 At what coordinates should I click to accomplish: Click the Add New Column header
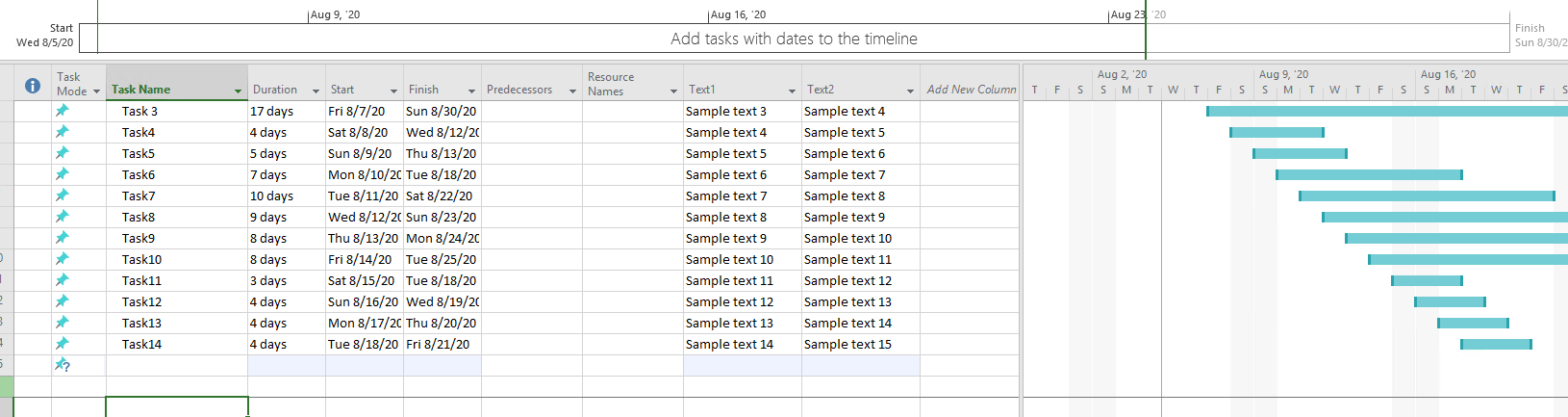click(971, 90)
